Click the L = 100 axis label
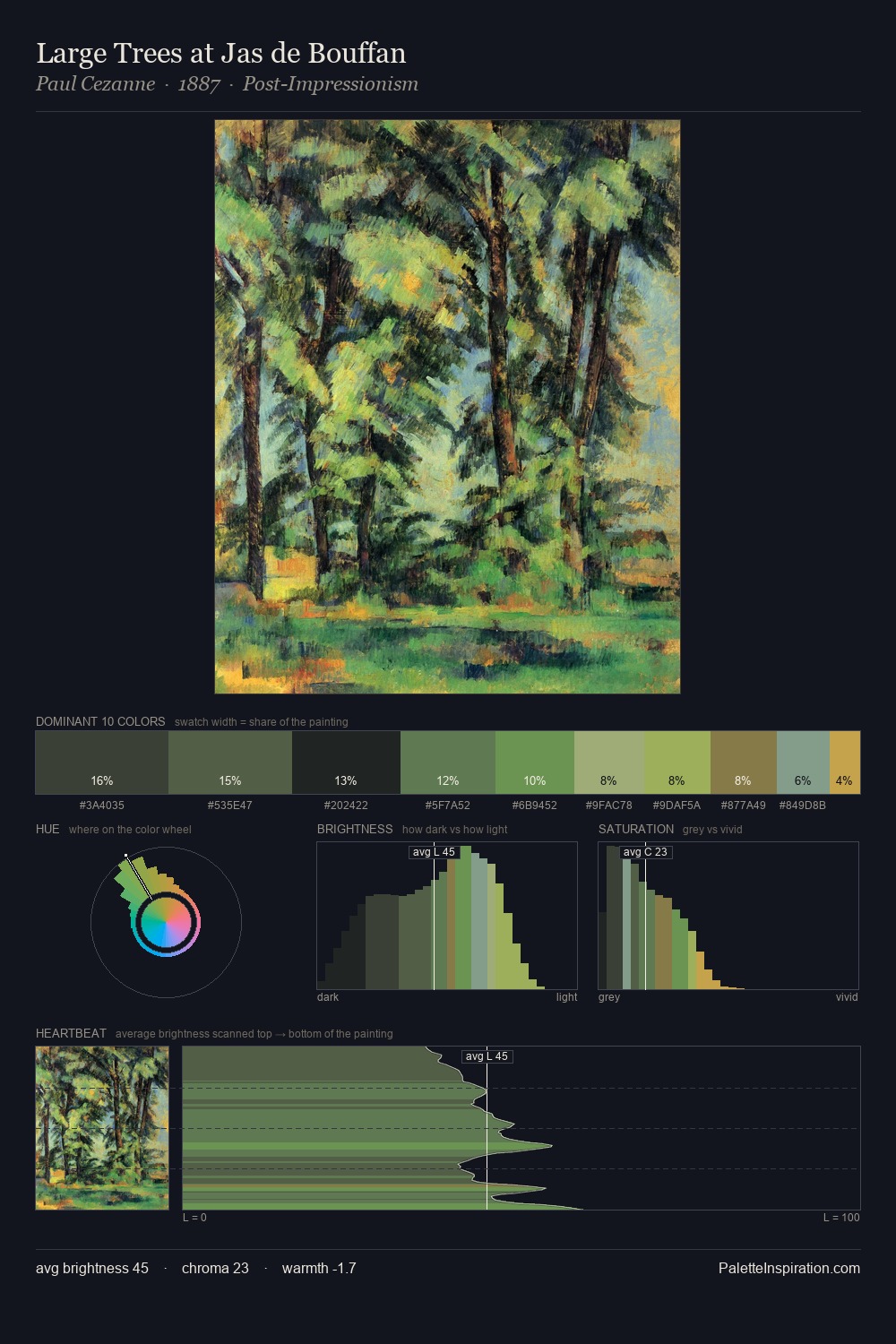The height and width of the screenshot is (1344, 896). (x=841, y=1218)
